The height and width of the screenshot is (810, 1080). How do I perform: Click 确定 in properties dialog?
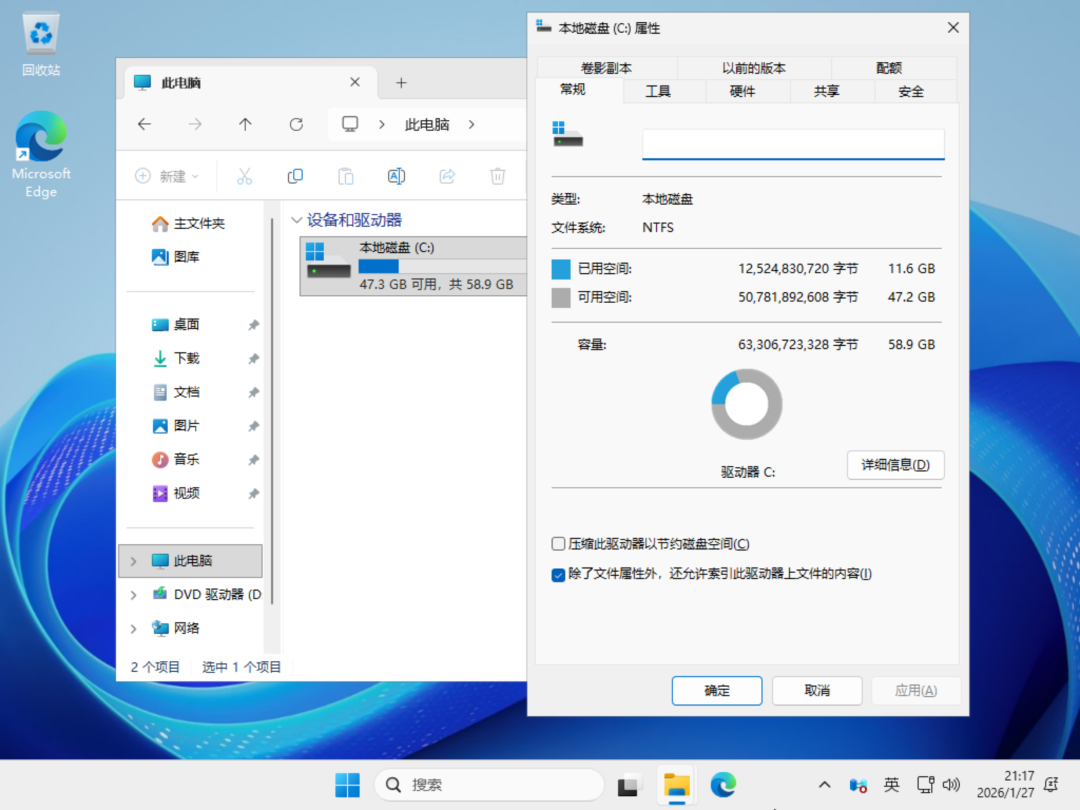pos(717,690)
